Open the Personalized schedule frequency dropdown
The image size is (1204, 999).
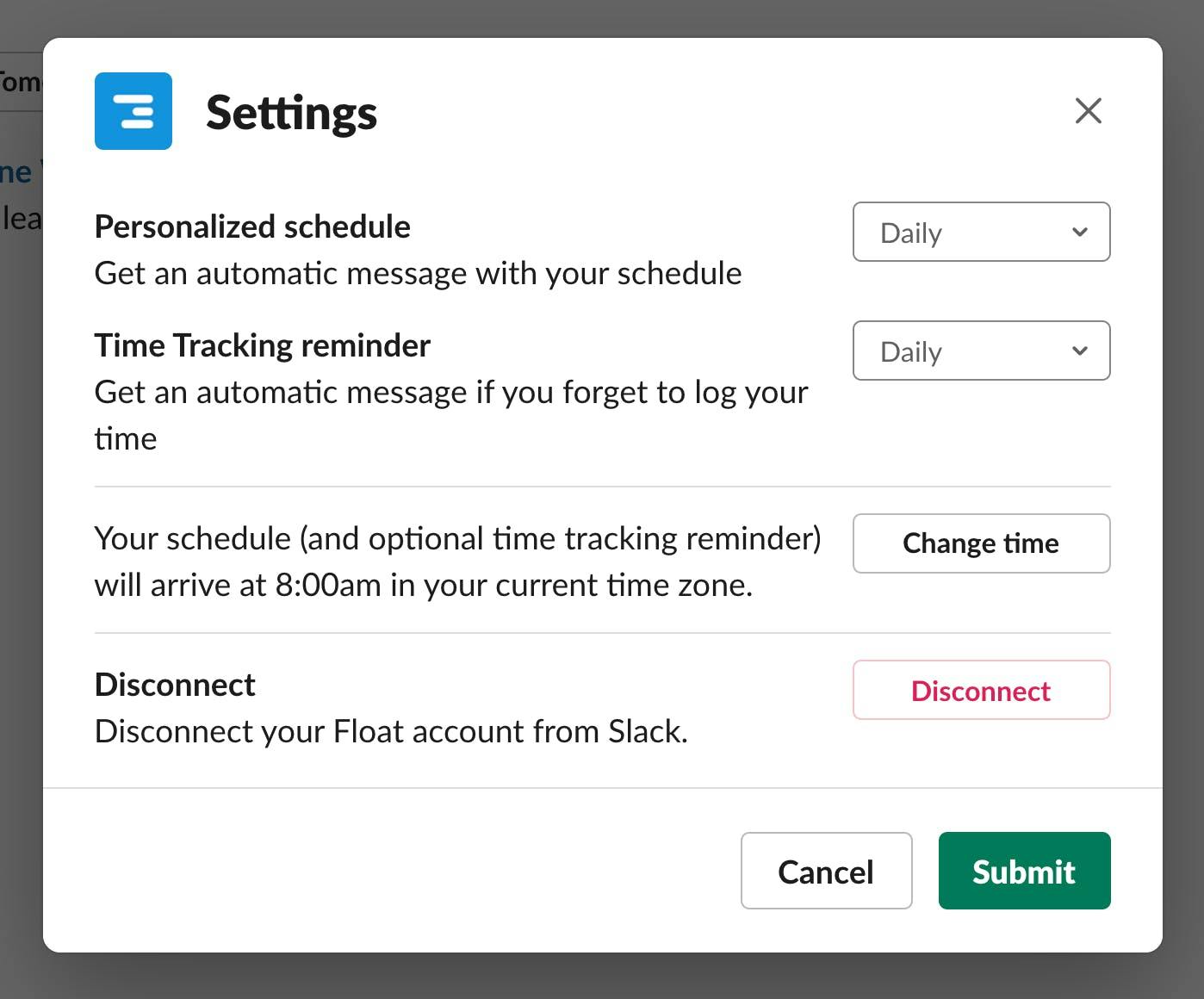(981, 232)
